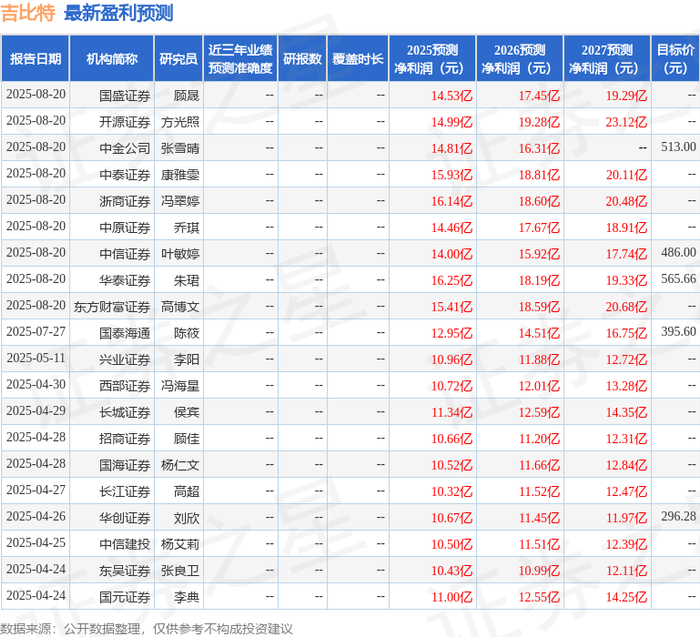Click institution 国元证券
This screenshot has height=637, width=700.
point(125,597)
